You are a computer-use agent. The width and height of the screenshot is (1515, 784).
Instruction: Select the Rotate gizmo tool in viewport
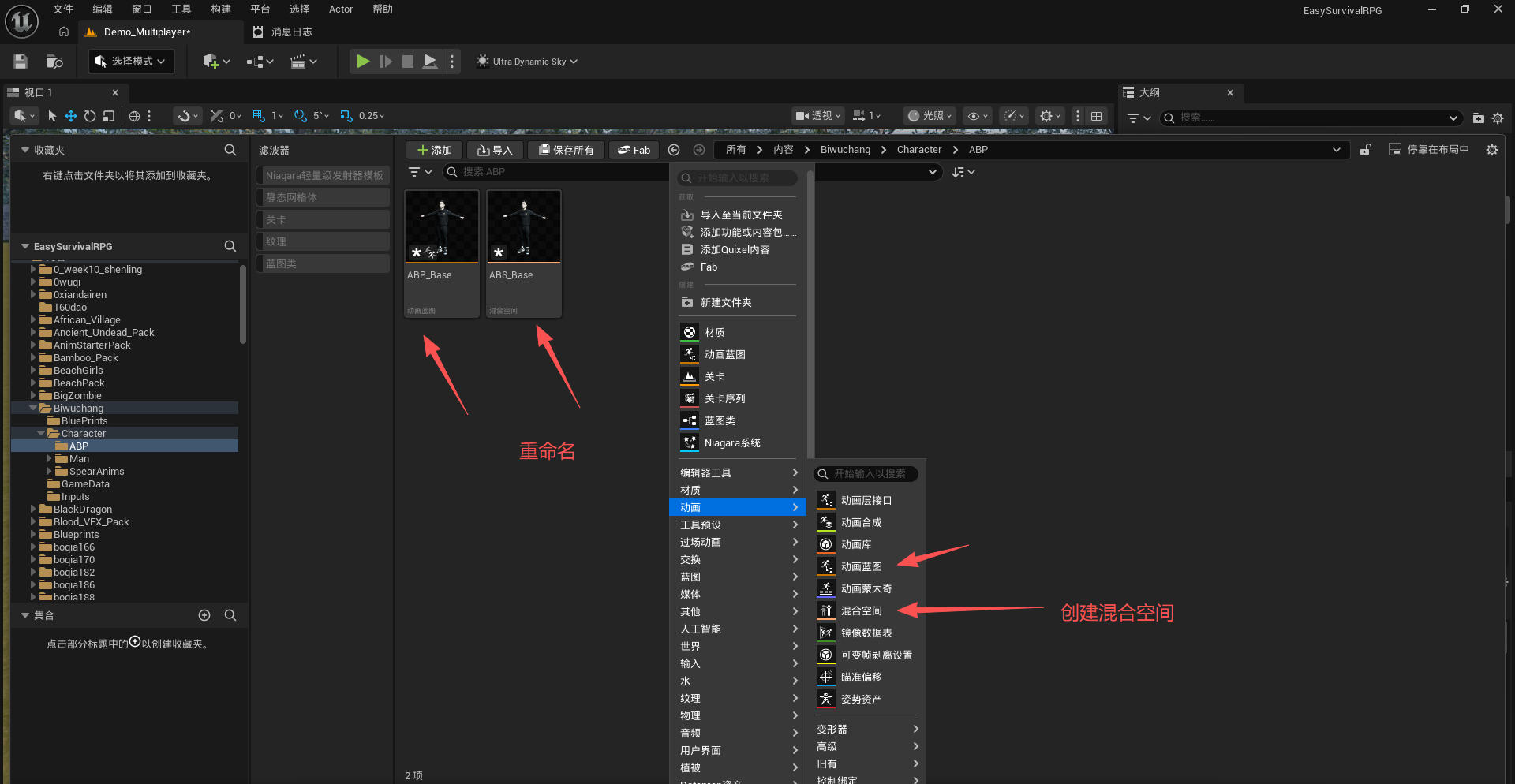[90, 116]
